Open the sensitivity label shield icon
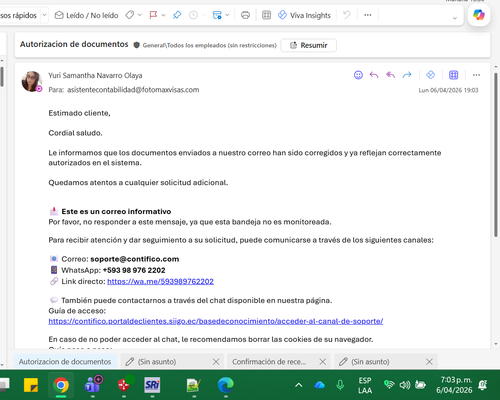Screen dimensions: 500x400 point(136,45)
